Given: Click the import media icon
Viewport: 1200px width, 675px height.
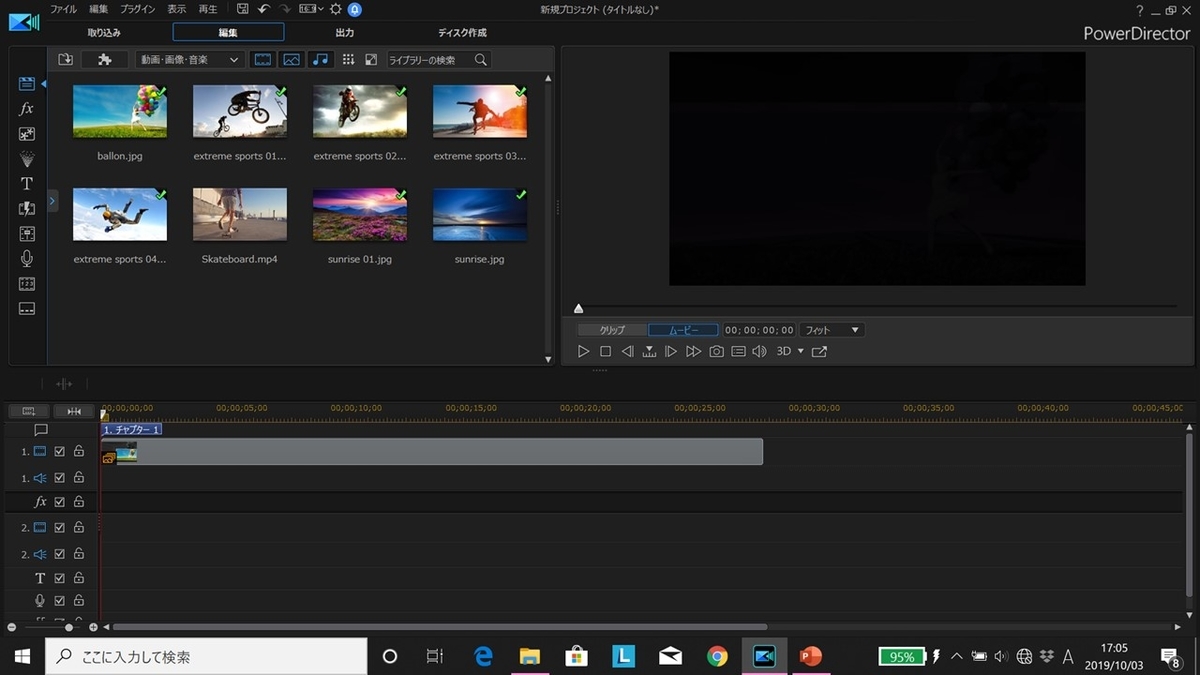Looking at the screenshot, I should 66,60.
